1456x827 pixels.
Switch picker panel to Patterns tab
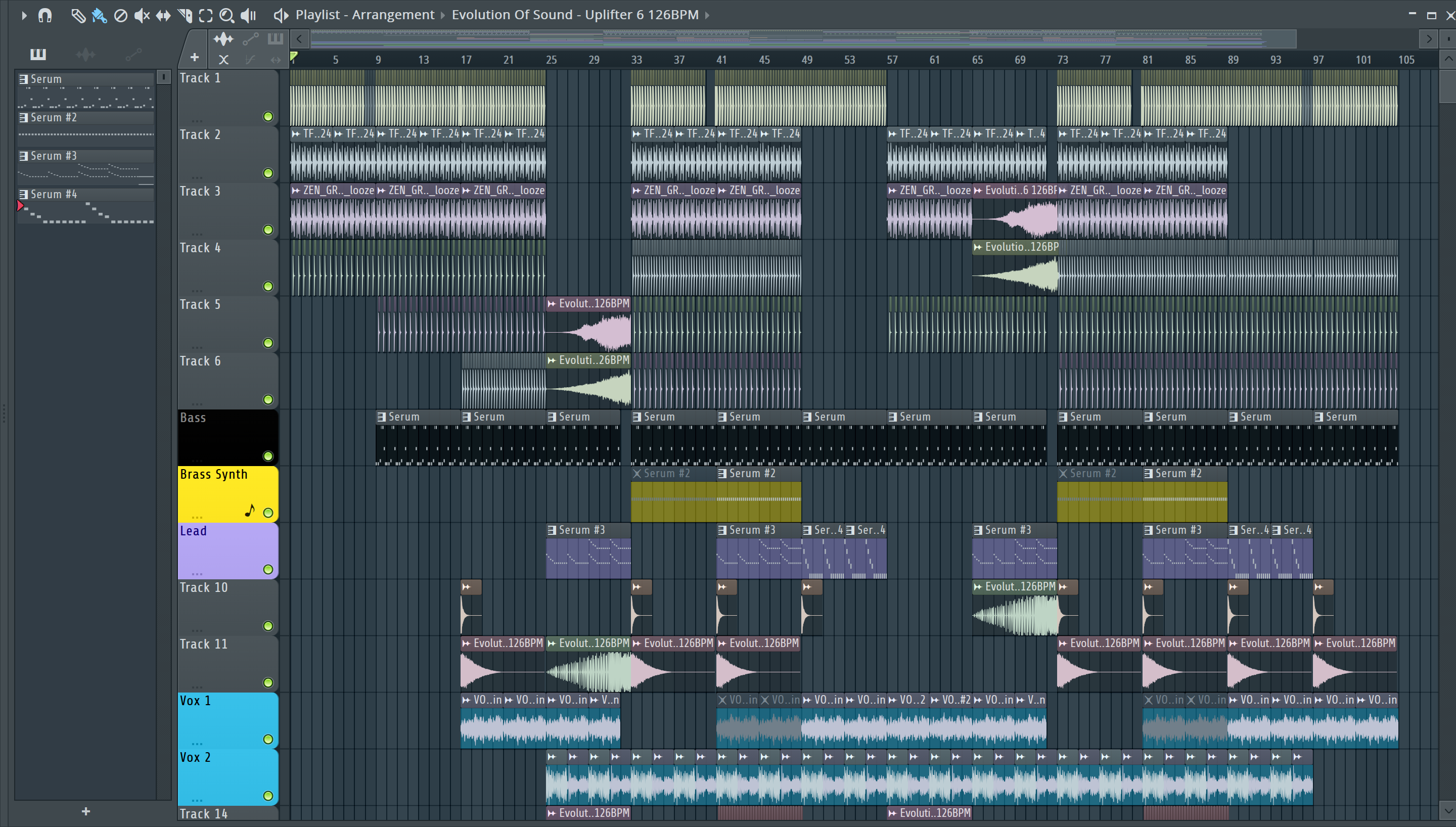38,55
